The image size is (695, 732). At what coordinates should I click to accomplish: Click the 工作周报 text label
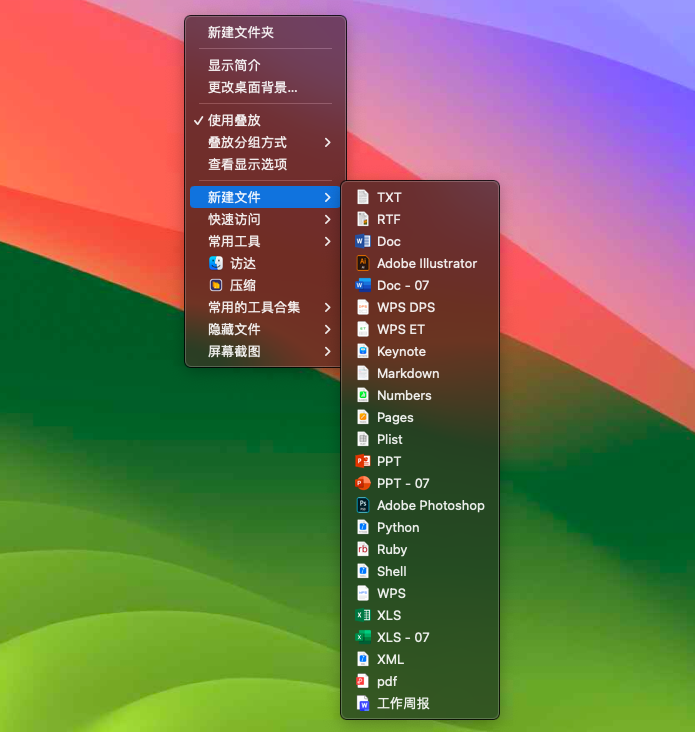click(x=403, y=703)
